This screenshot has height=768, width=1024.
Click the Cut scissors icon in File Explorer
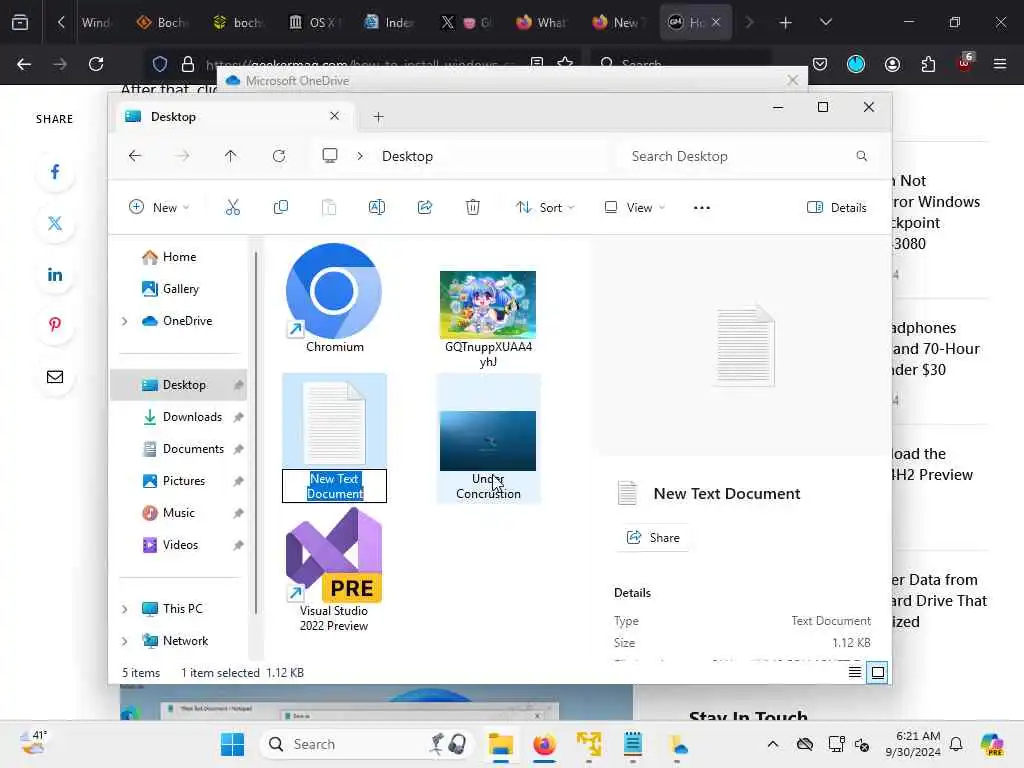click(232, 208)
